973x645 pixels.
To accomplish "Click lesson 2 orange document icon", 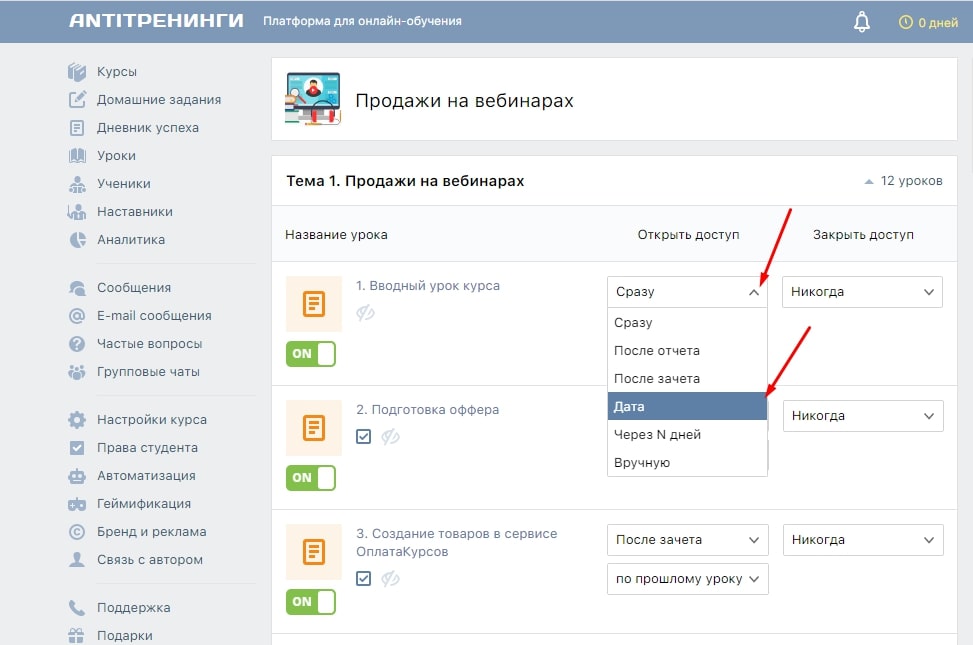I will (x=314, y=428).
